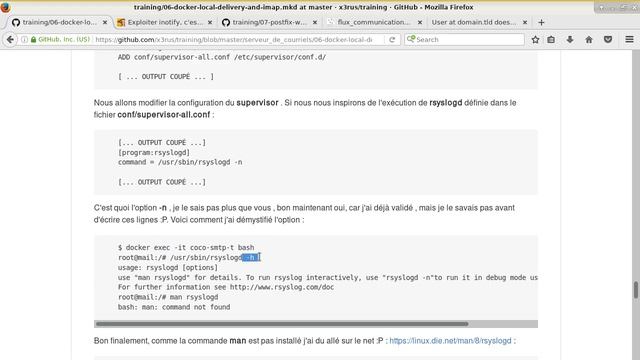This screenshot has height=360, width=640.
Task: Click the '[program:rsyslogd]' line
Action: pos(154,152)
